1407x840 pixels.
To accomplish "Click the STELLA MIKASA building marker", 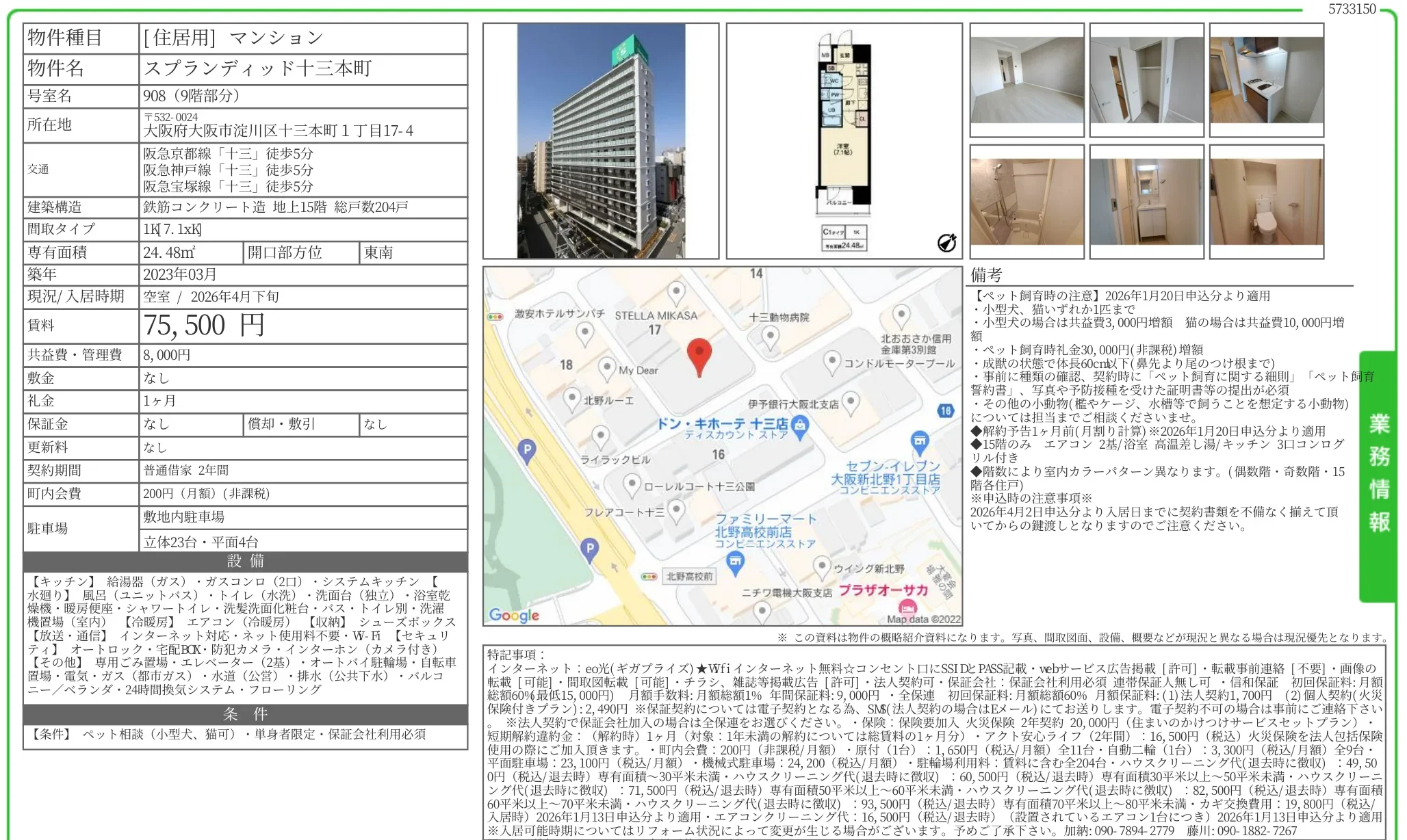I will point(675,292).
